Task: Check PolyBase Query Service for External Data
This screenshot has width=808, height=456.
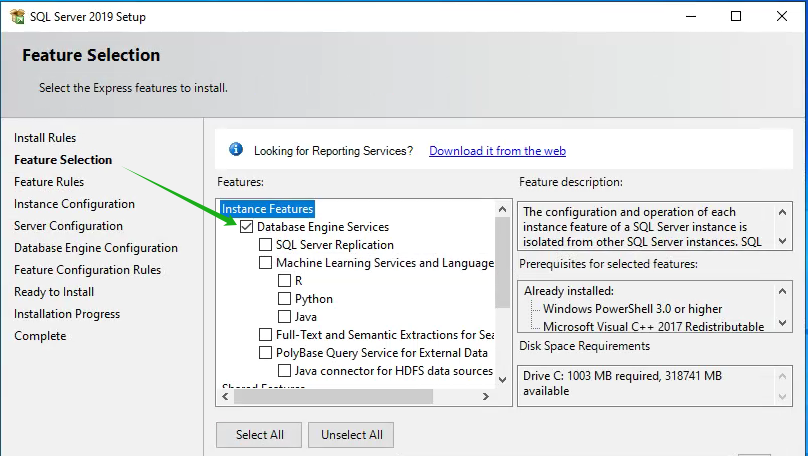Action: coord(265,353)
